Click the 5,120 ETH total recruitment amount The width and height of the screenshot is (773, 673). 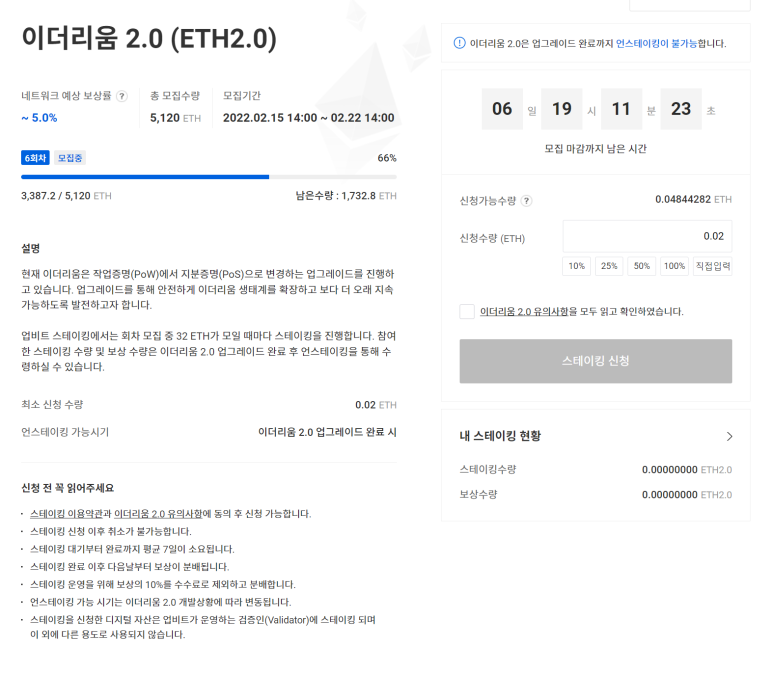pos(176,118)
